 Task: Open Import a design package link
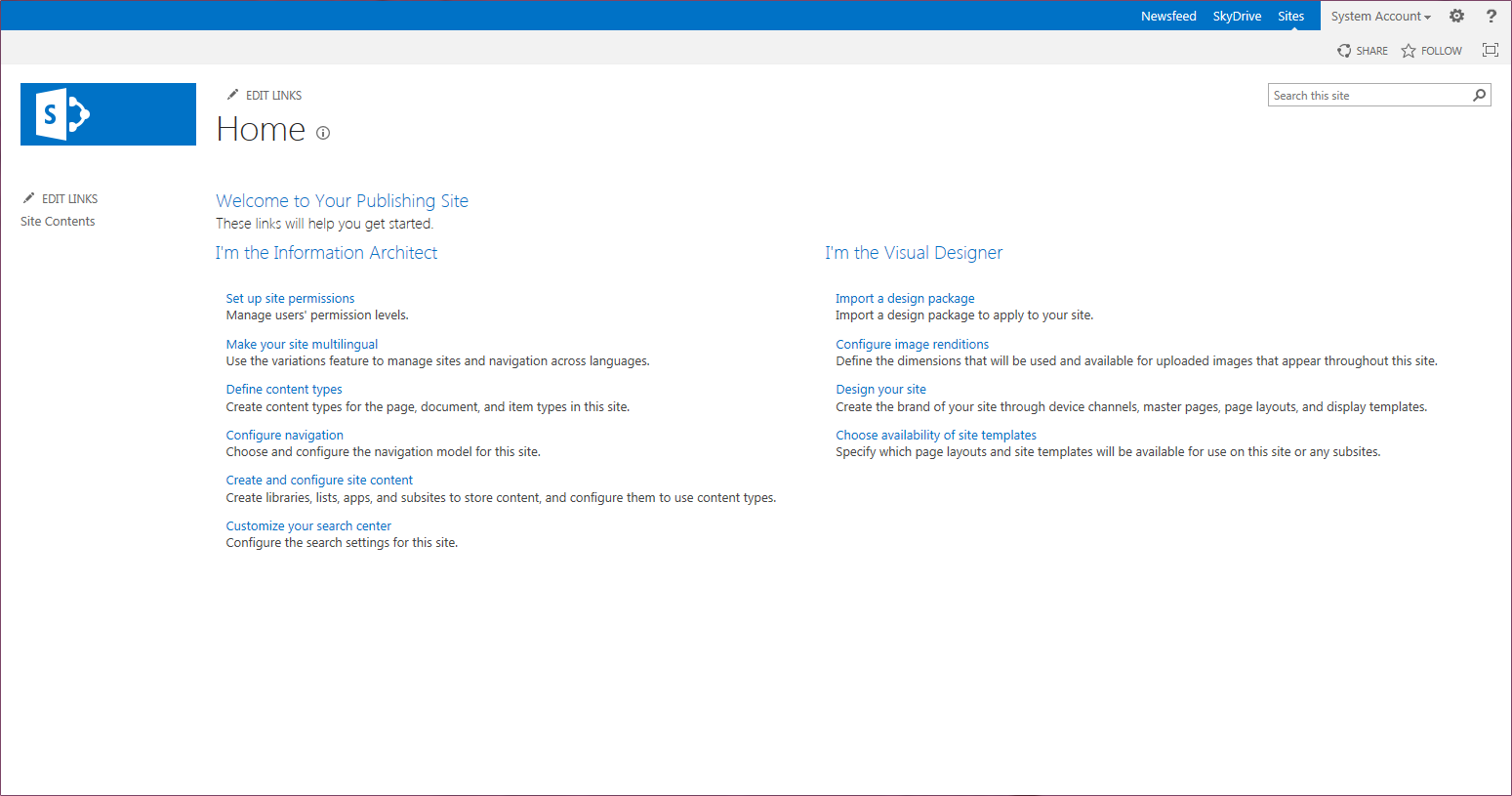pos(905,299)
